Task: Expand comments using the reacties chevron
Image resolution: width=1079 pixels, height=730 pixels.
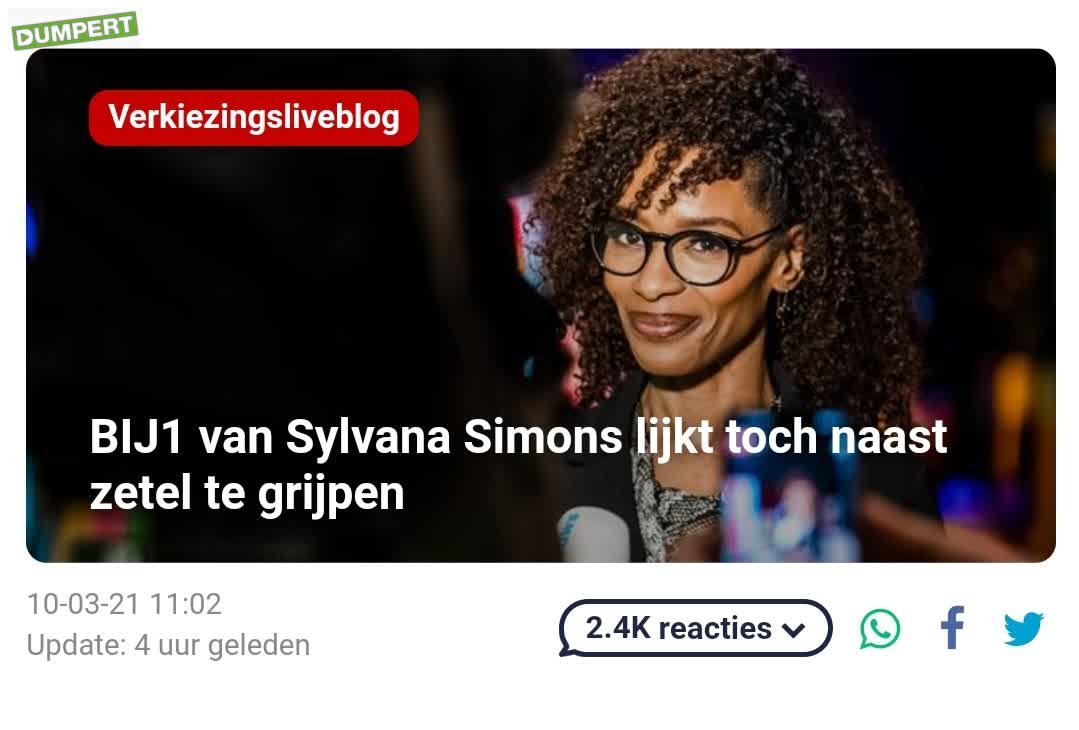Action: point(793,630)
